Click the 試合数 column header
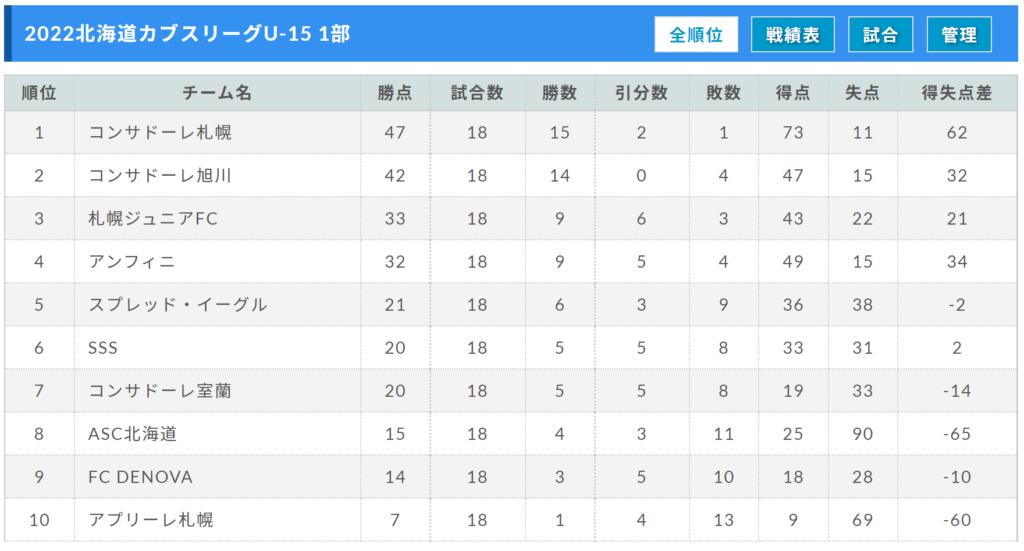The height and width of the screenshot is (551, 1024). coord(477,93)
